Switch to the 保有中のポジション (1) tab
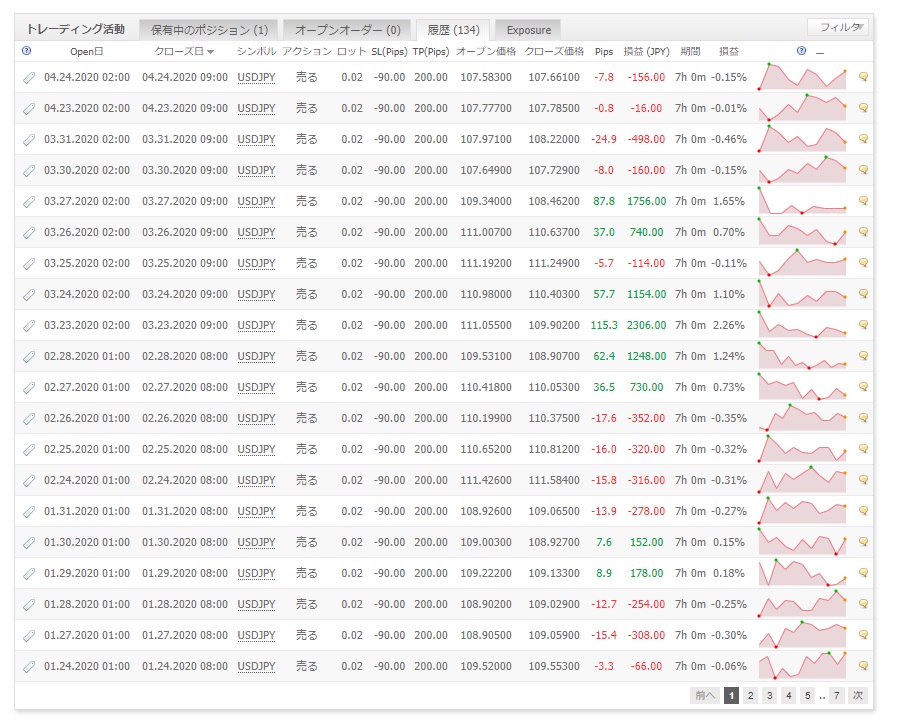 208,30
